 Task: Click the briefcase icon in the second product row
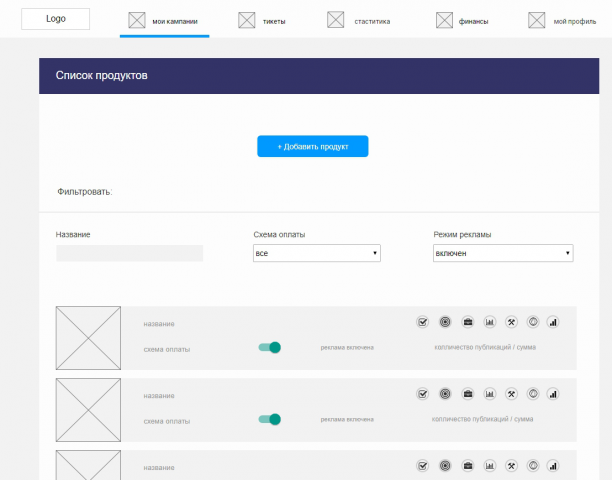coord(468,394)
